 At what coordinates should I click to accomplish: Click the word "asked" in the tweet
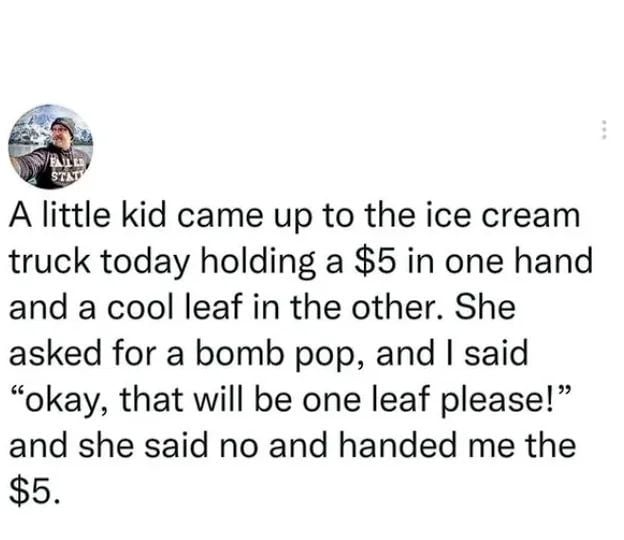[53, 351]
